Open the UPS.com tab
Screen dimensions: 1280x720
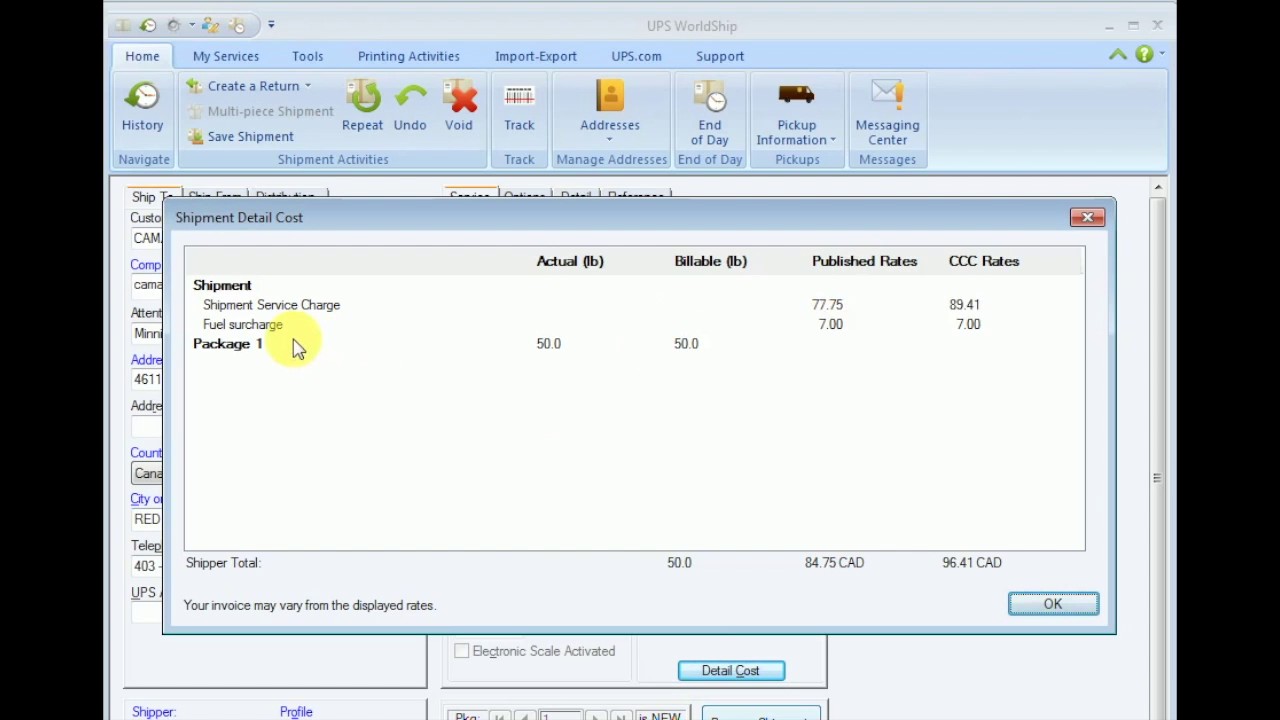pos(637,56)
